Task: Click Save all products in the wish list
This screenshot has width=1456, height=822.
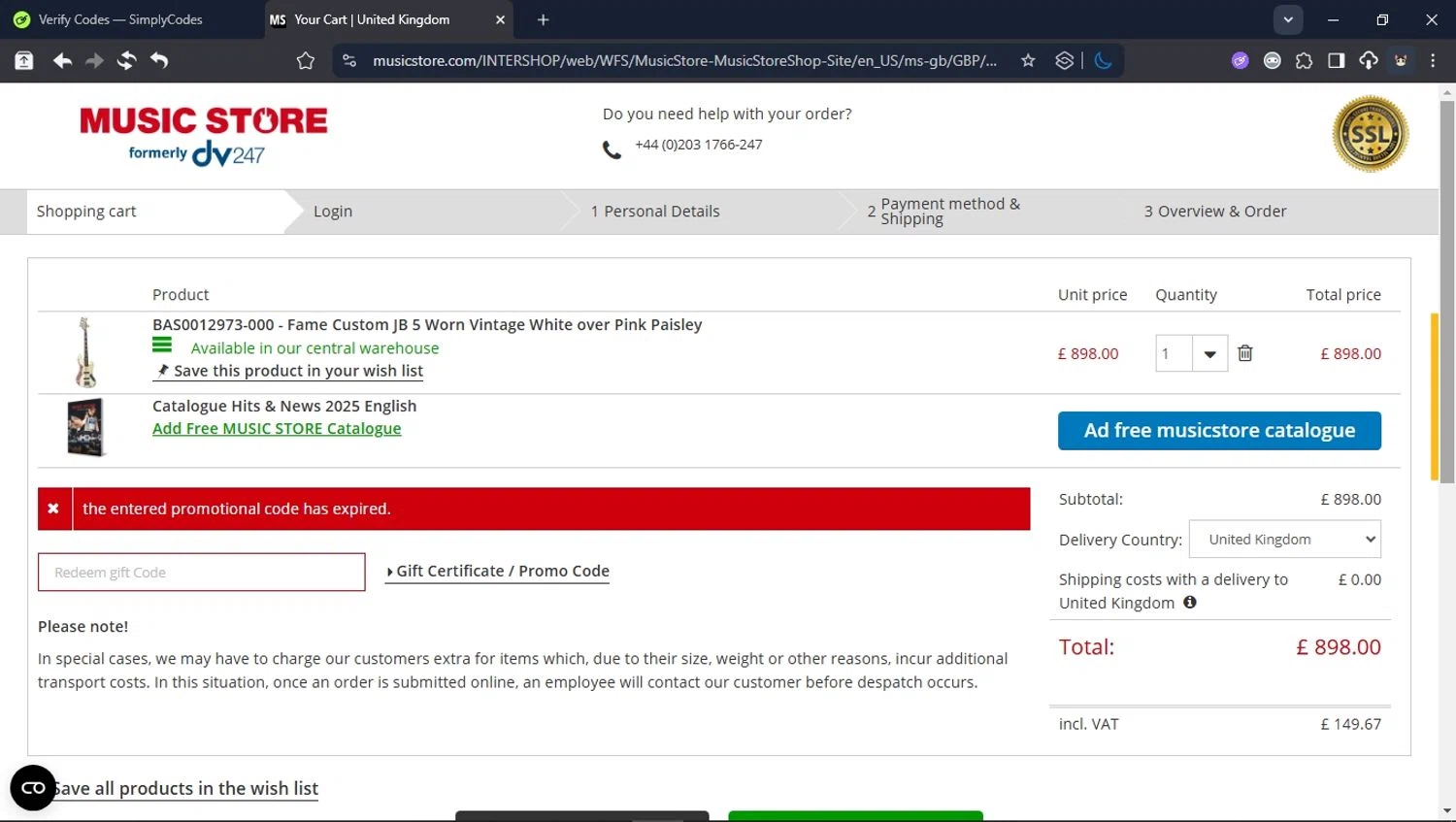Action: 184,789
